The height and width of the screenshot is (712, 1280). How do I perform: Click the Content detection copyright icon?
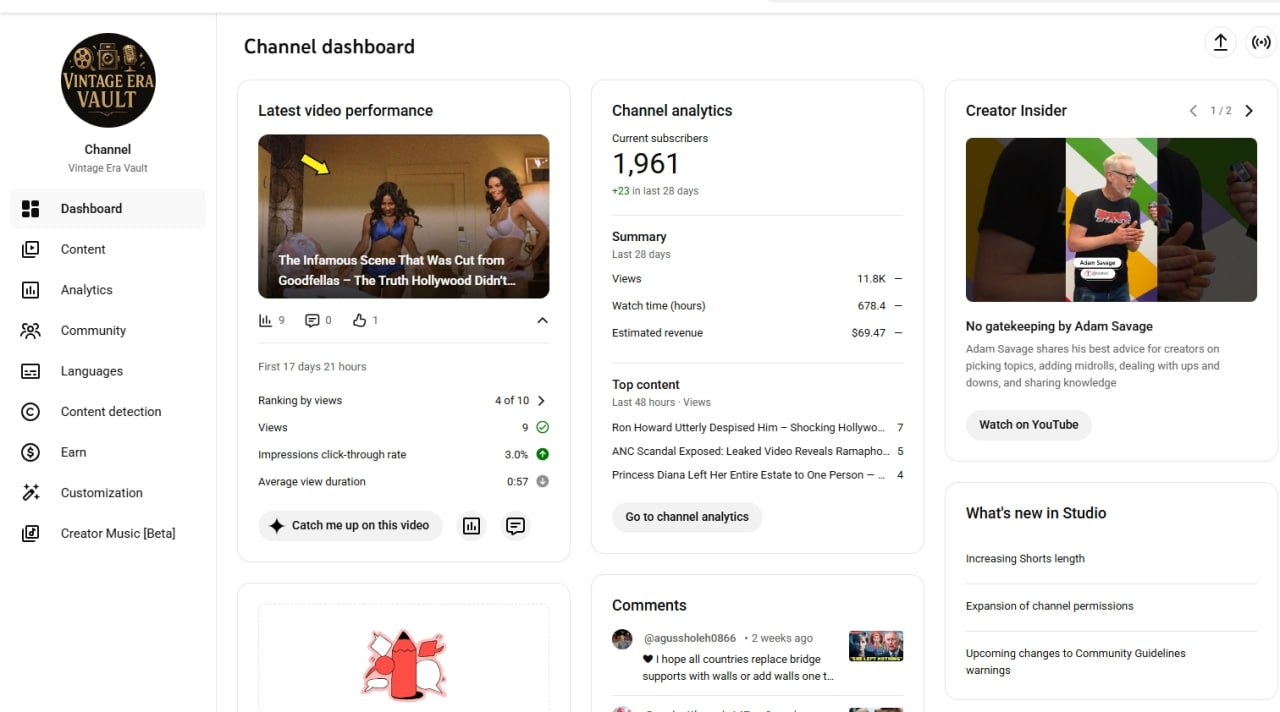click(x=30, y=412)
